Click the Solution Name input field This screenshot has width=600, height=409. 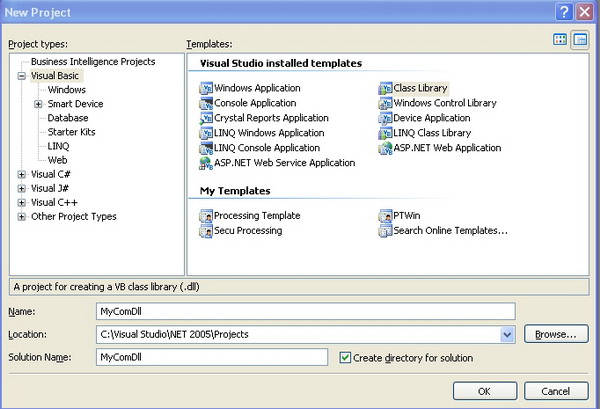click(x=212, y=357)
